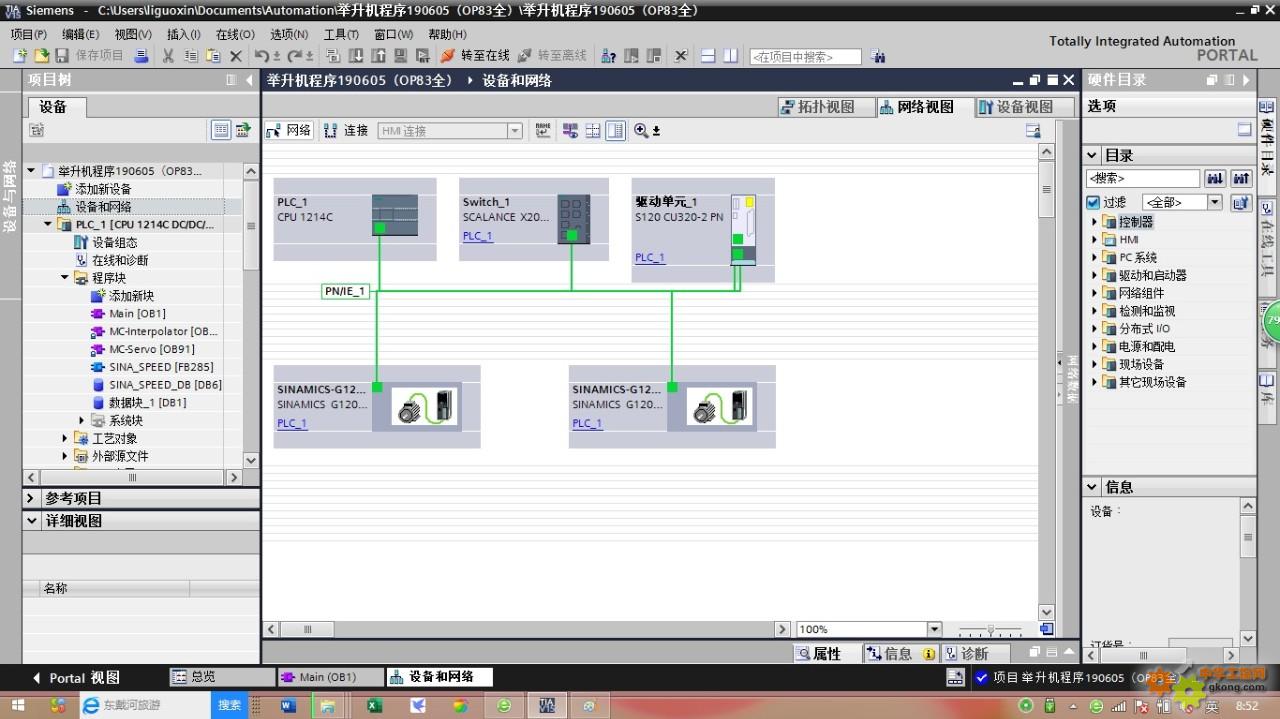Toggle the project tree details view button
Image resolution: width=1280 pixels, height=719 pixels.
click(221, 130)
